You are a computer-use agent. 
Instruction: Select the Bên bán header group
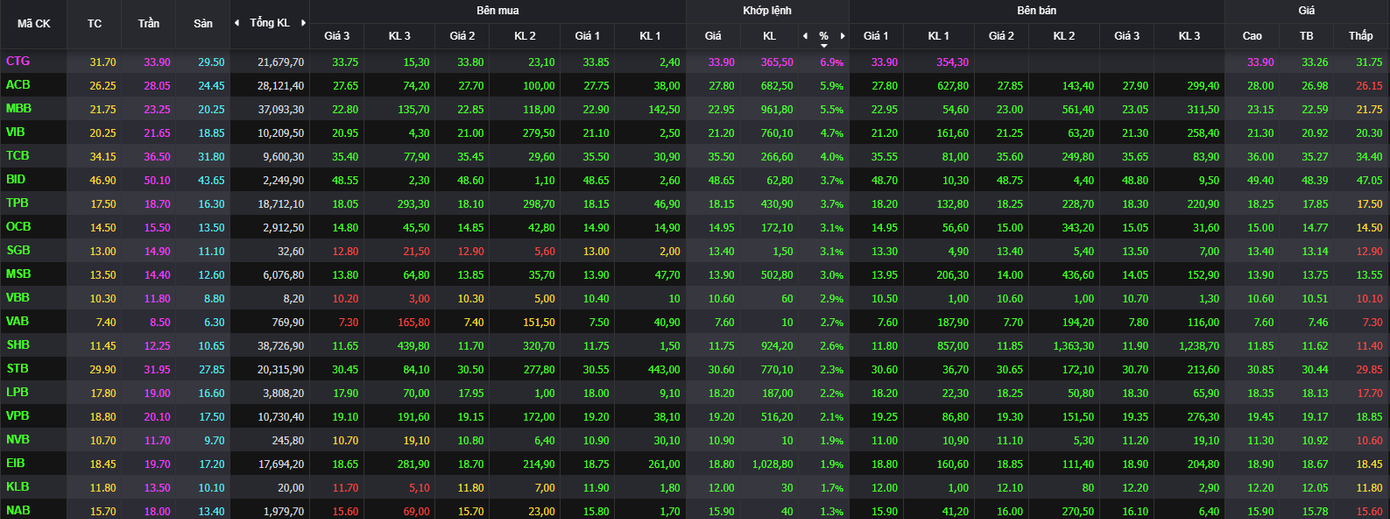(x=1036, y=10)
